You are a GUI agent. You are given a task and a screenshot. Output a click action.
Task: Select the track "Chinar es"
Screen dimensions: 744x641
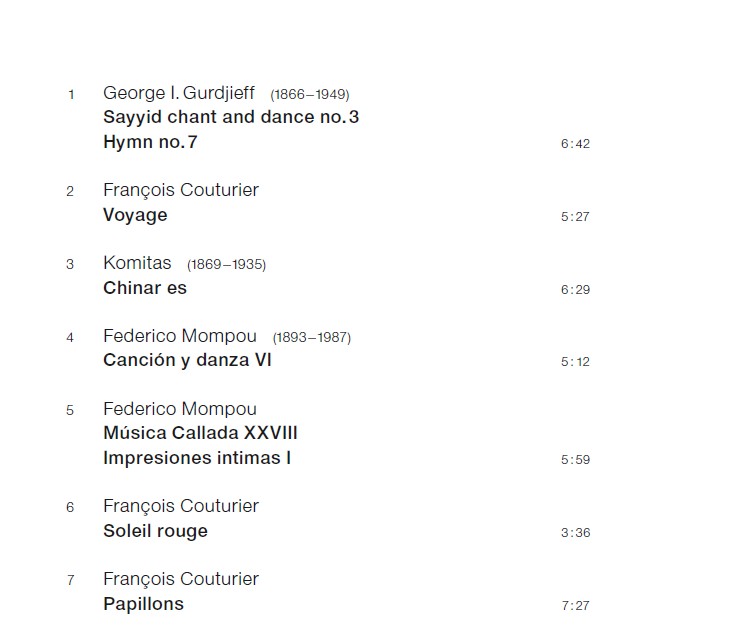pos(145,288)
